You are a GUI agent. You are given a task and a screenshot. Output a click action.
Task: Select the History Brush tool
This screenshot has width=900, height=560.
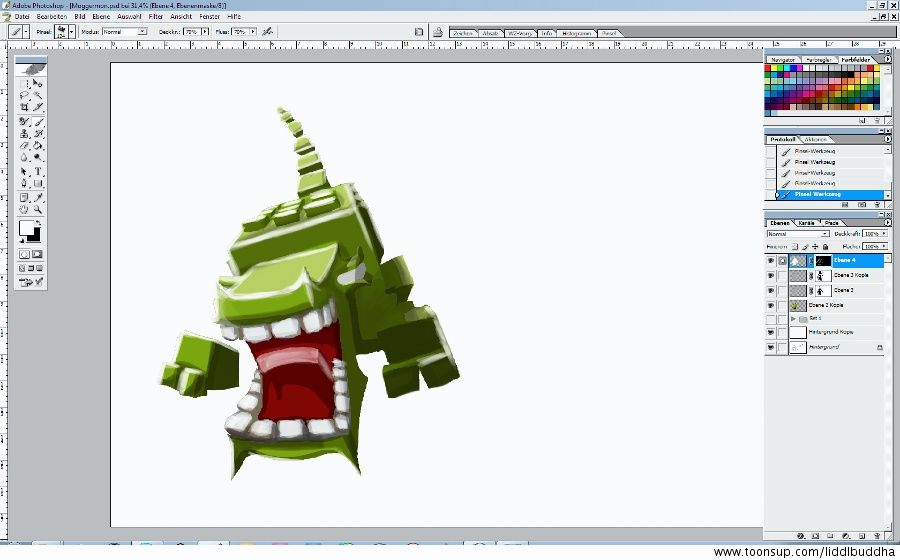coord(38,134)
